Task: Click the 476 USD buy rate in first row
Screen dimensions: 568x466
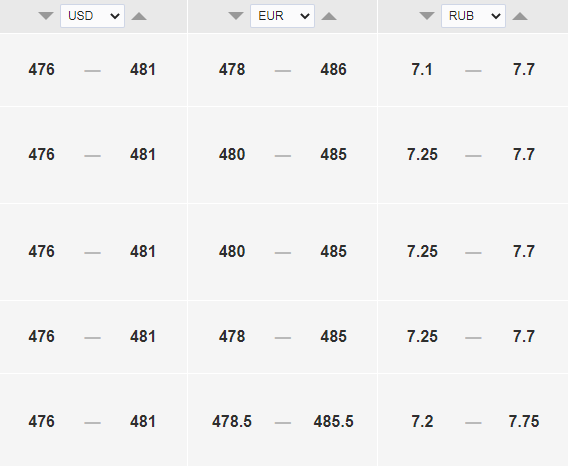Action: point(41,70)
